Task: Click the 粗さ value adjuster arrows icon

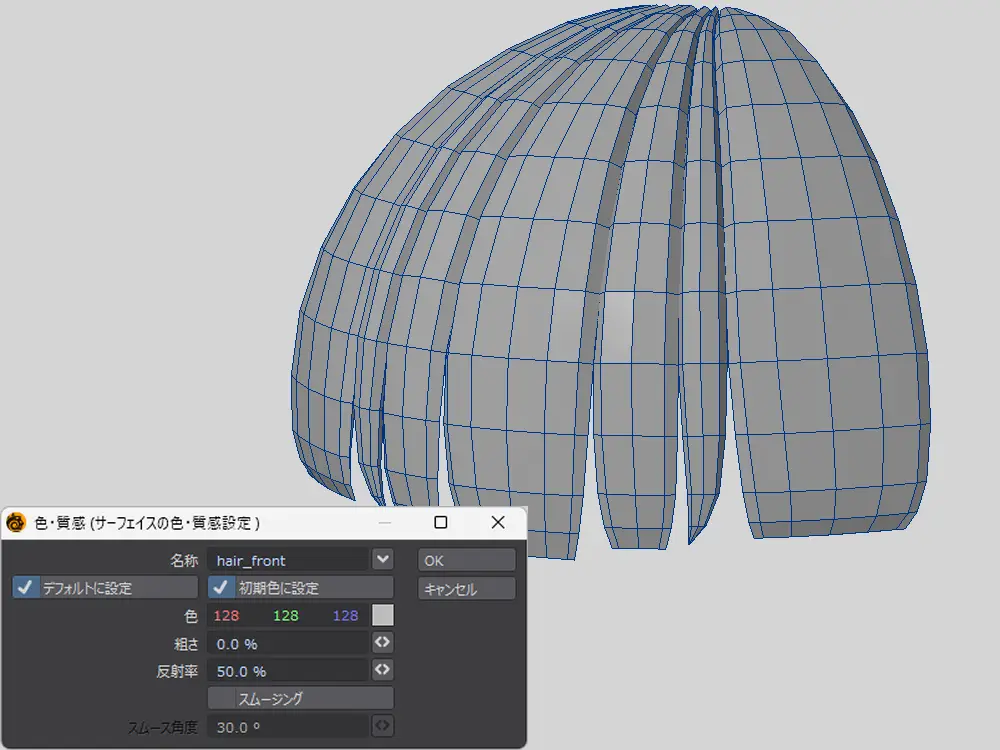Action: [x=382, y=643]
